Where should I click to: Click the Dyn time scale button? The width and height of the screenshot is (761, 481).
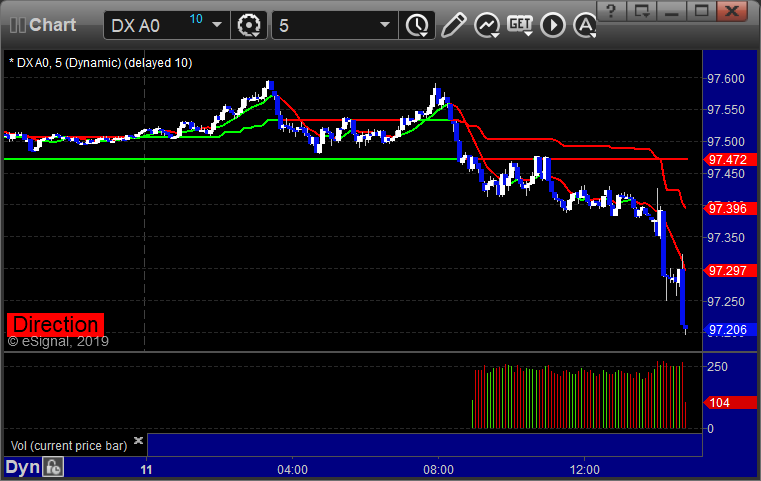[22, 467]
